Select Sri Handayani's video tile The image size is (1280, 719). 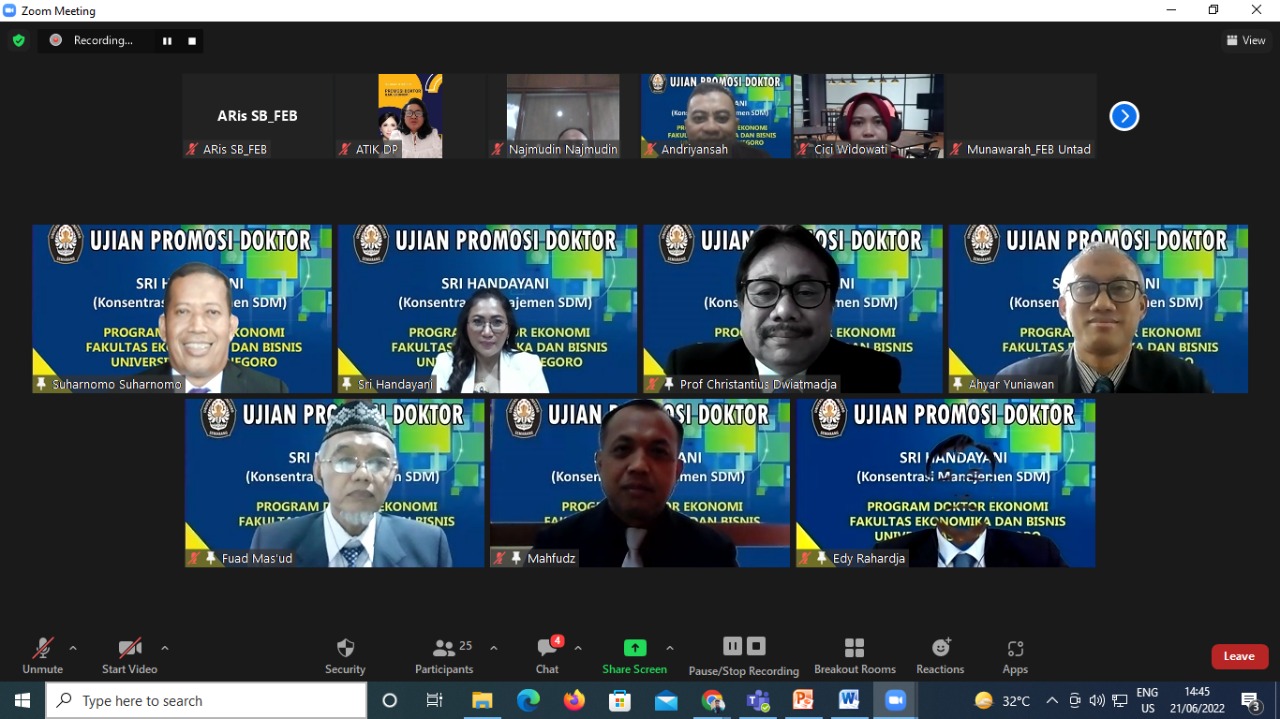pos(487,308)
